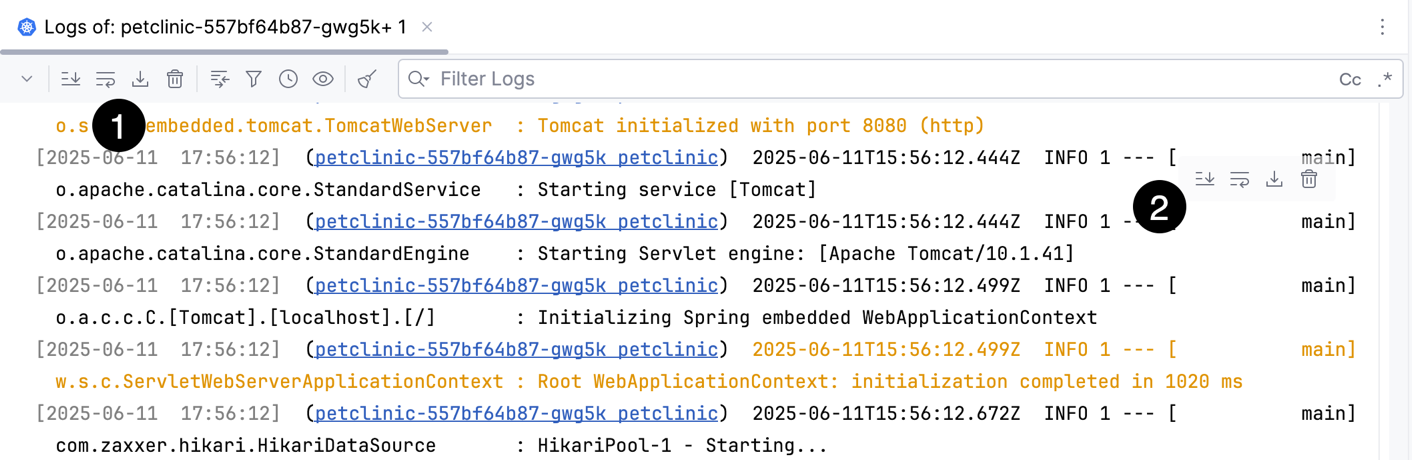The image size is (1412, 460).
Task: Download log using main toolbar icon
Action: 140,79
